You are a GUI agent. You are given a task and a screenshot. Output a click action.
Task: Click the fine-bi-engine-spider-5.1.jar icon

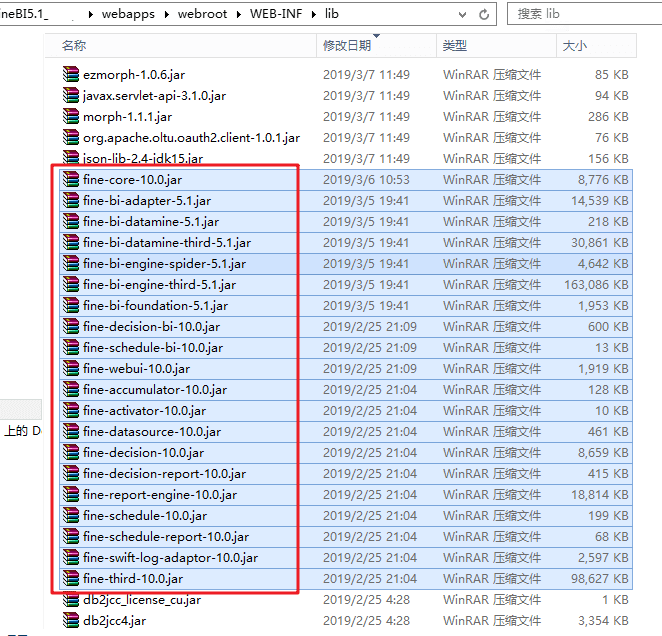pos(71,264)
